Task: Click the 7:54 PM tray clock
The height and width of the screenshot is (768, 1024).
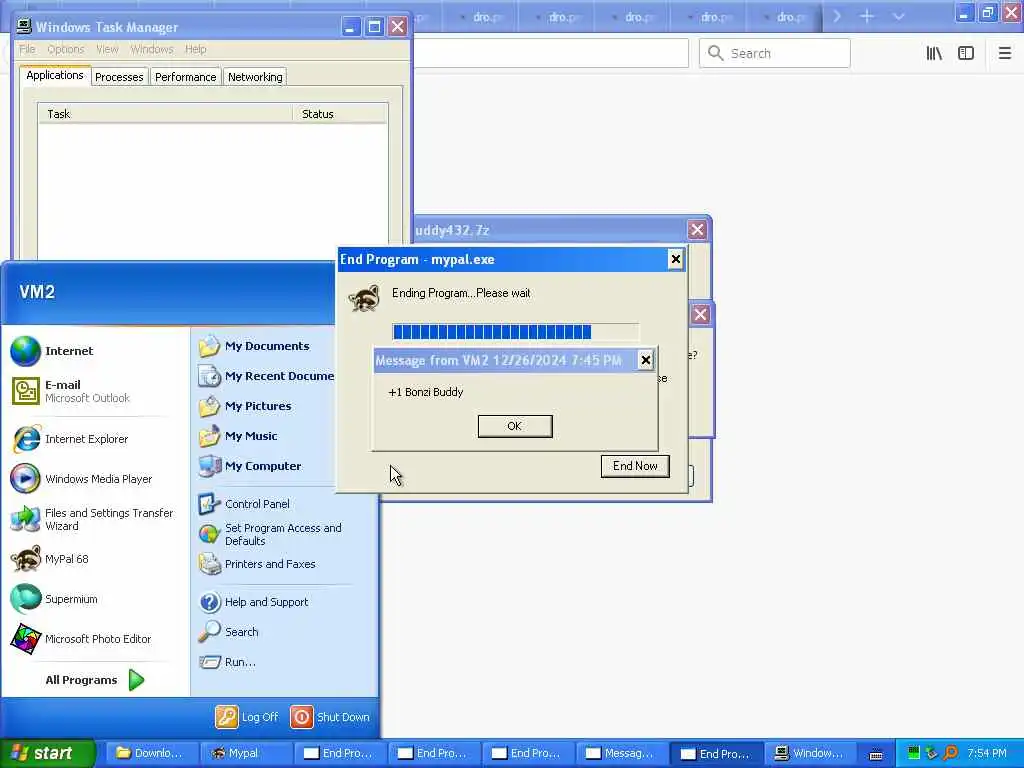Action: click(987, 754)
